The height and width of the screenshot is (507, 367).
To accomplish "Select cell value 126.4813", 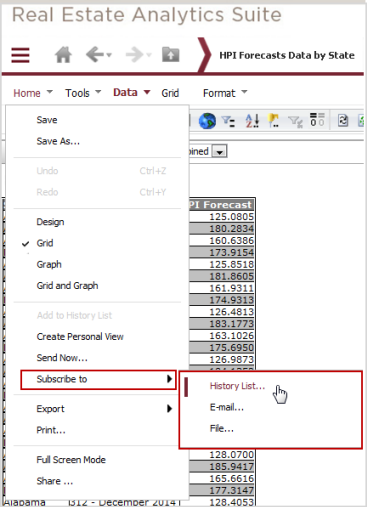I will (x=231, y=312).
